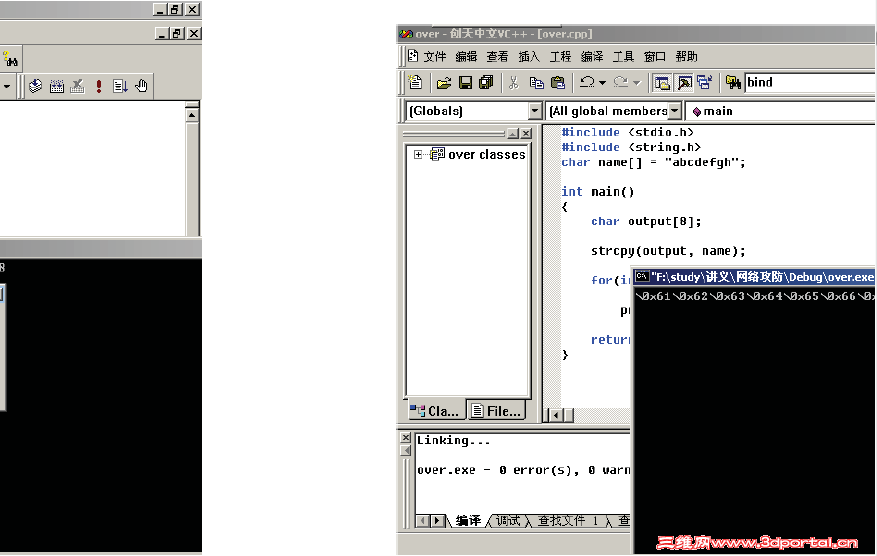Screen dimensions: 877x556
Task: Open the 工程 menu
Action: coord(560,56)
